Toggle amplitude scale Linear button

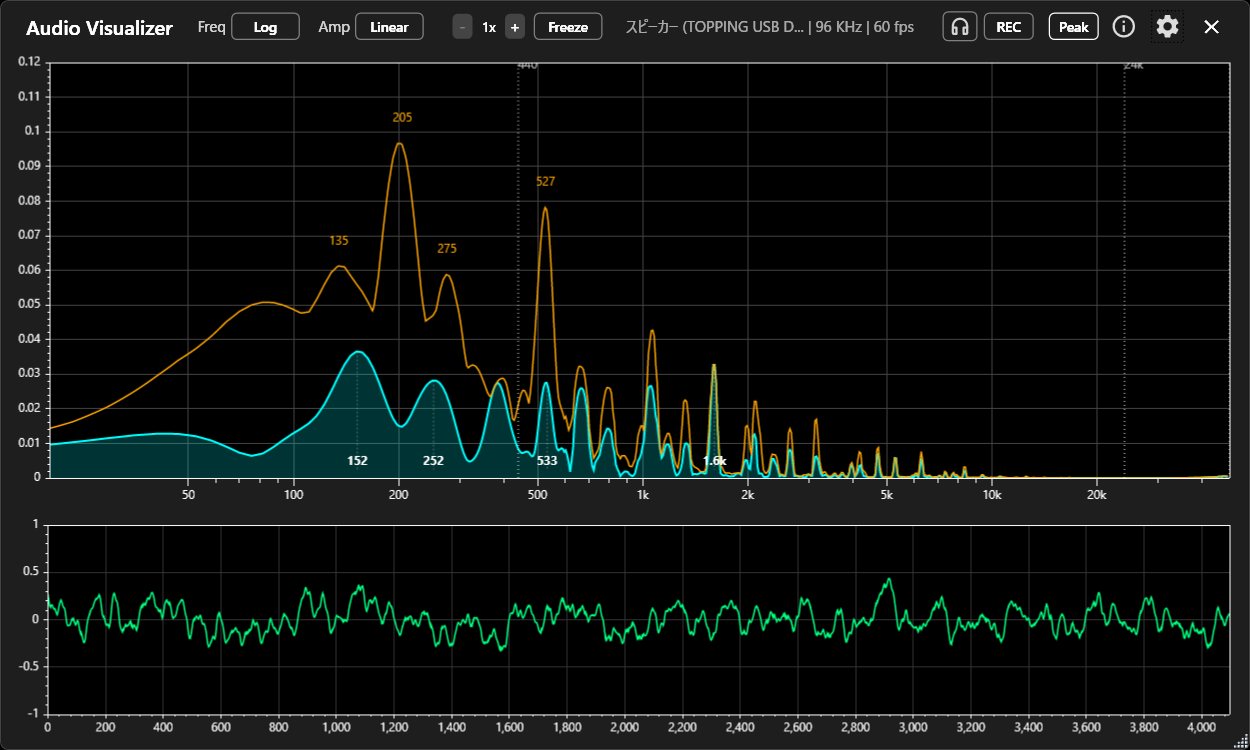click(389, 27)
